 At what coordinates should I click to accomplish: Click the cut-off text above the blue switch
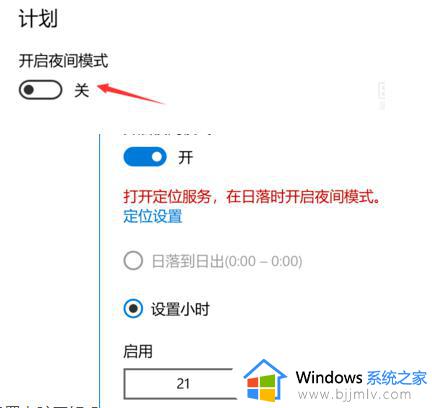pos(168,134)
